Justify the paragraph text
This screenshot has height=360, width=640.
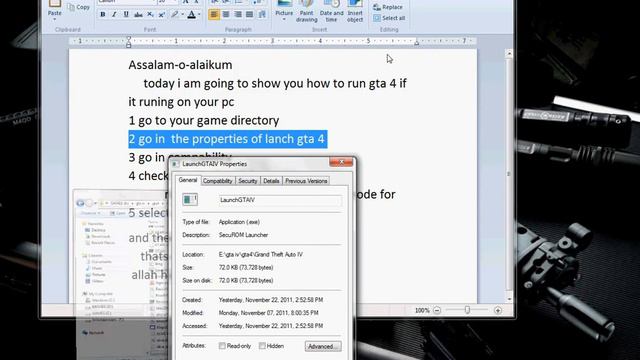(249, 15)
